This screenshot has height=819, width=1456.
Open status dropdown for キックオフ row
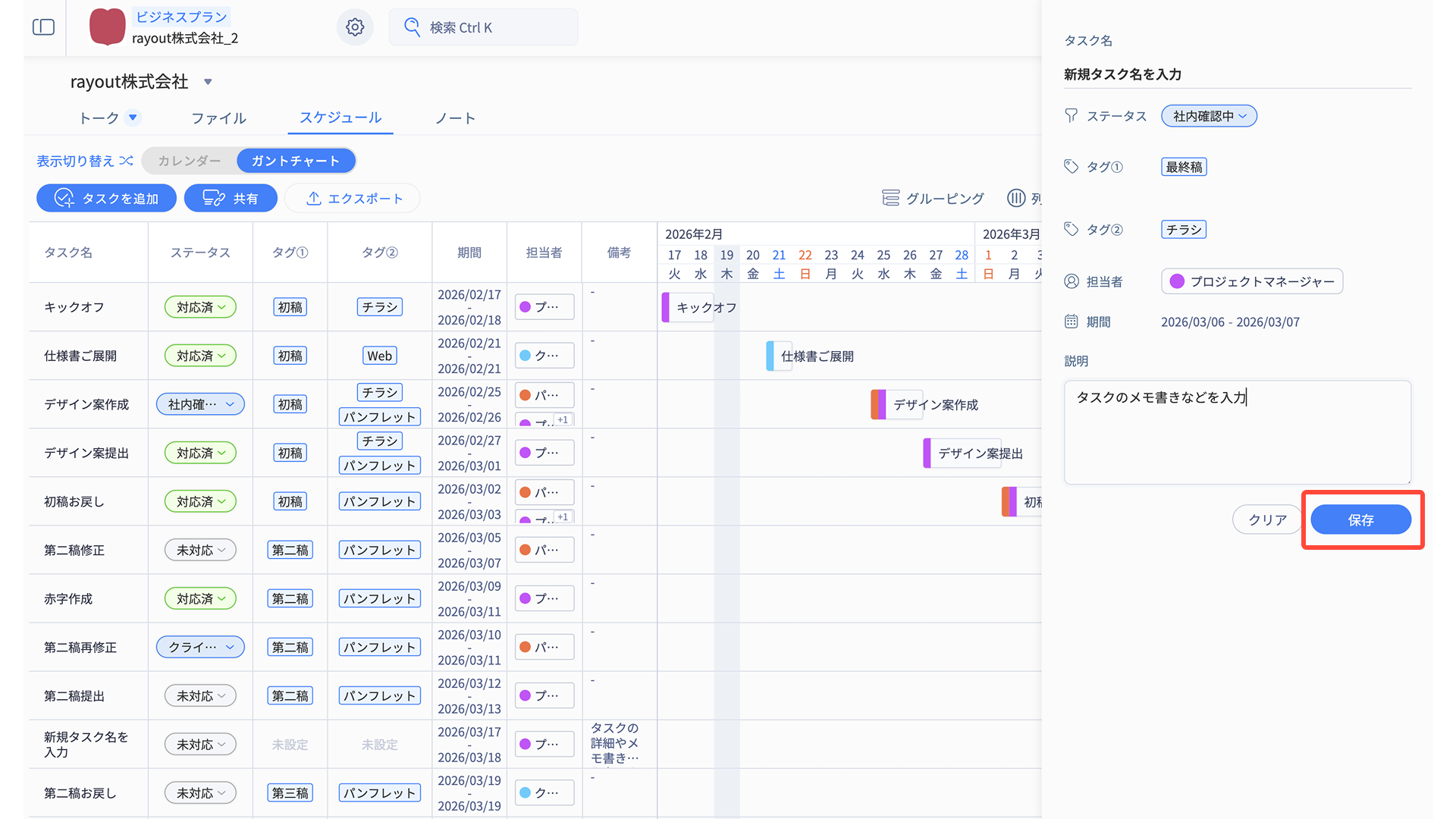point(200,307)
